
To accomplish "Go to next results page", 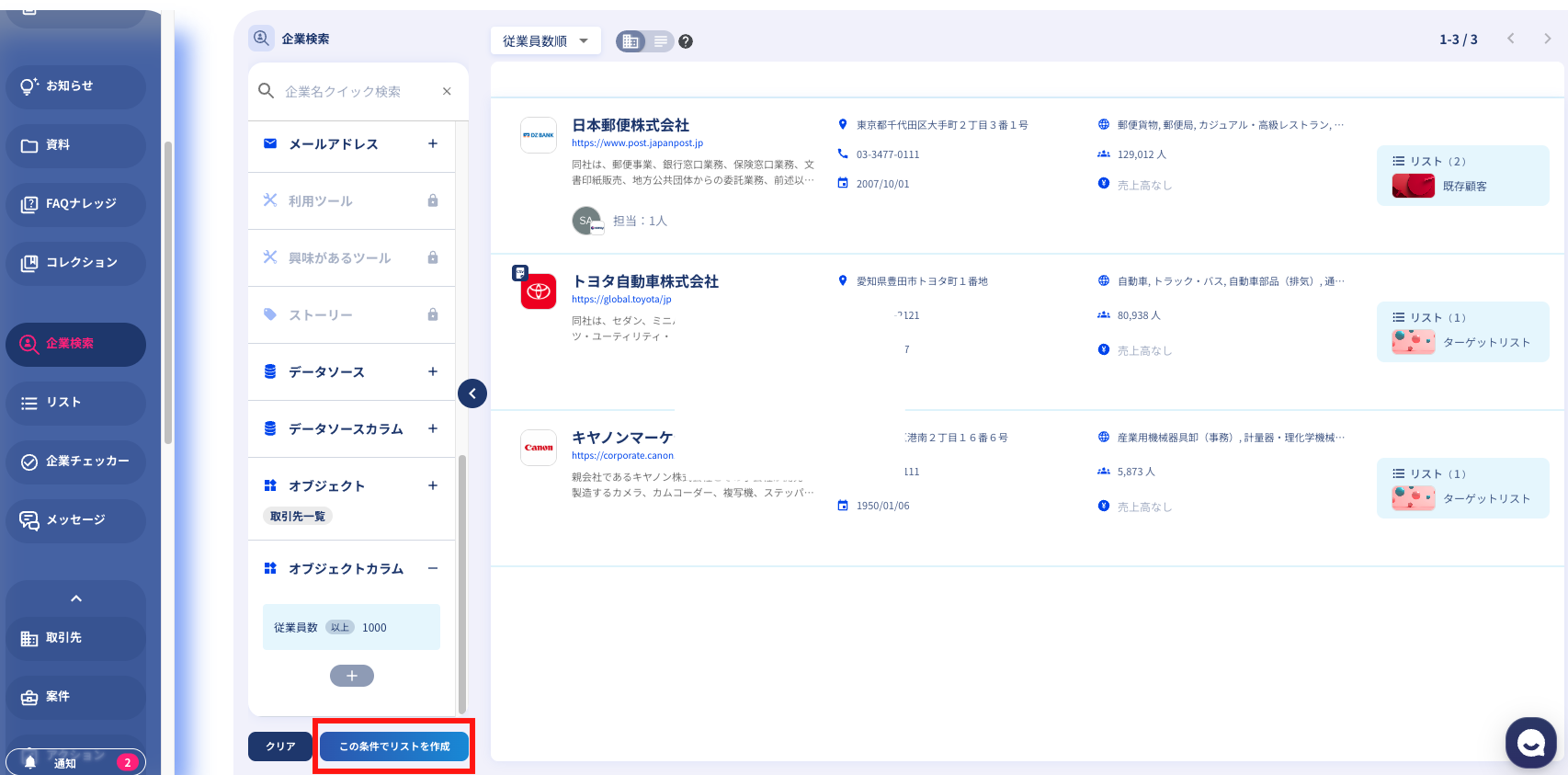I will point(1548,39).
